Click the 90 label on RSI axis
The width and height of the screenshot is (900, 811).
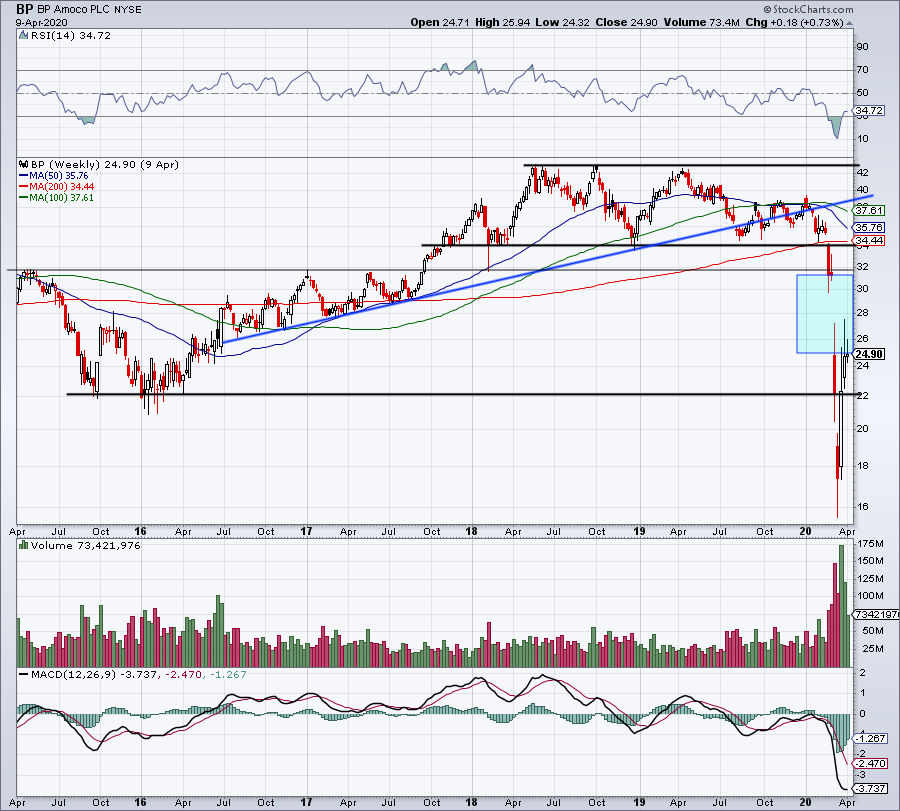tap(862, 46)
